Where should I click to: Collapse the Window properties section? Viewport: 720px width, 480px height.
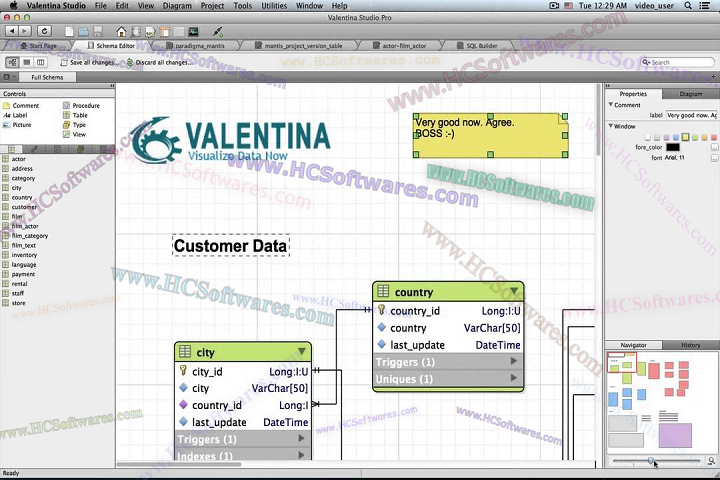[x=611, y=125]
